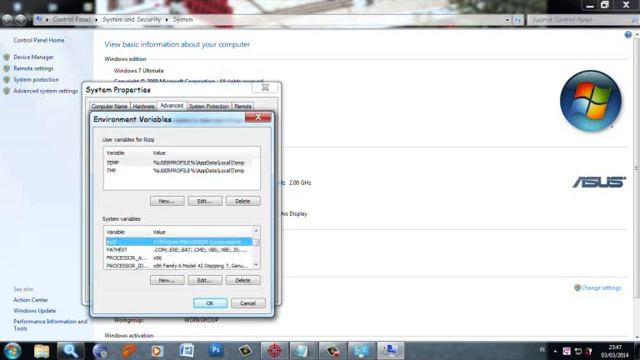Open Performance Information and Tools link
Screen dimensions: 640x360
coord(50,325)
